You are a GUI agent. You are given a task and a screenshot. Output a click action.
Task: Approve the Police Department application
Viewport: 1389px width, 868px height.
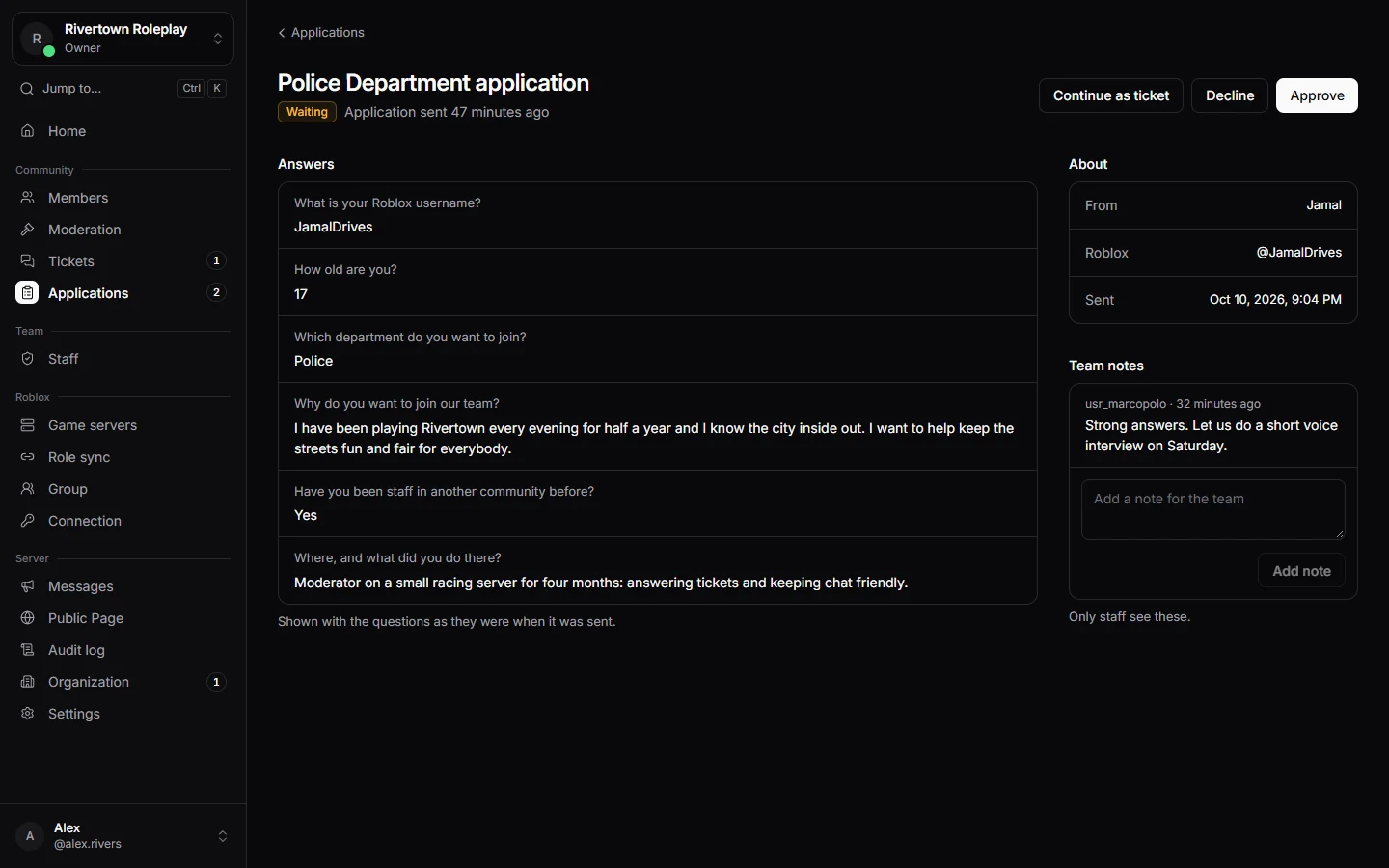[1317, 95]
